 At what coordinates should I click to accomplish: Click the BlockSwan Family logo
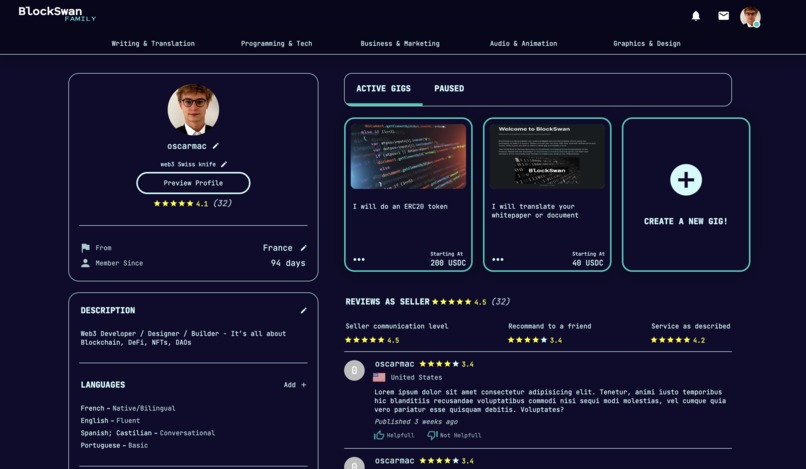pos(57,14)
